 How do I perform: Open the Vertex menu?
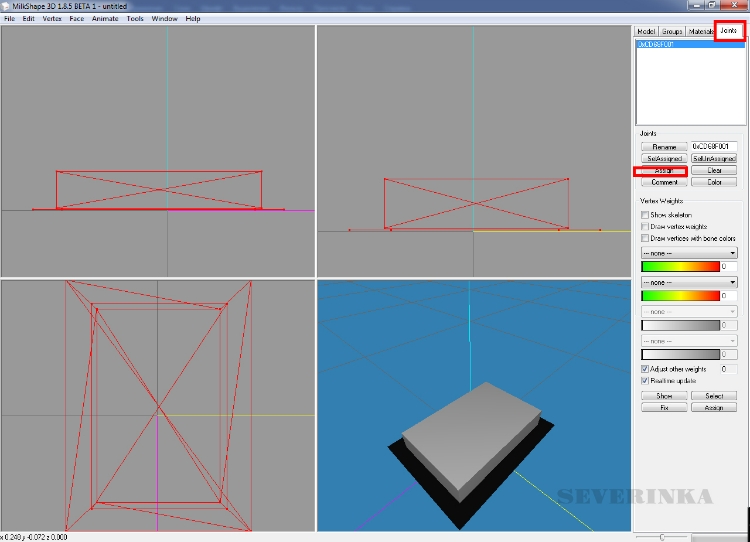click(x=51, y=18)
